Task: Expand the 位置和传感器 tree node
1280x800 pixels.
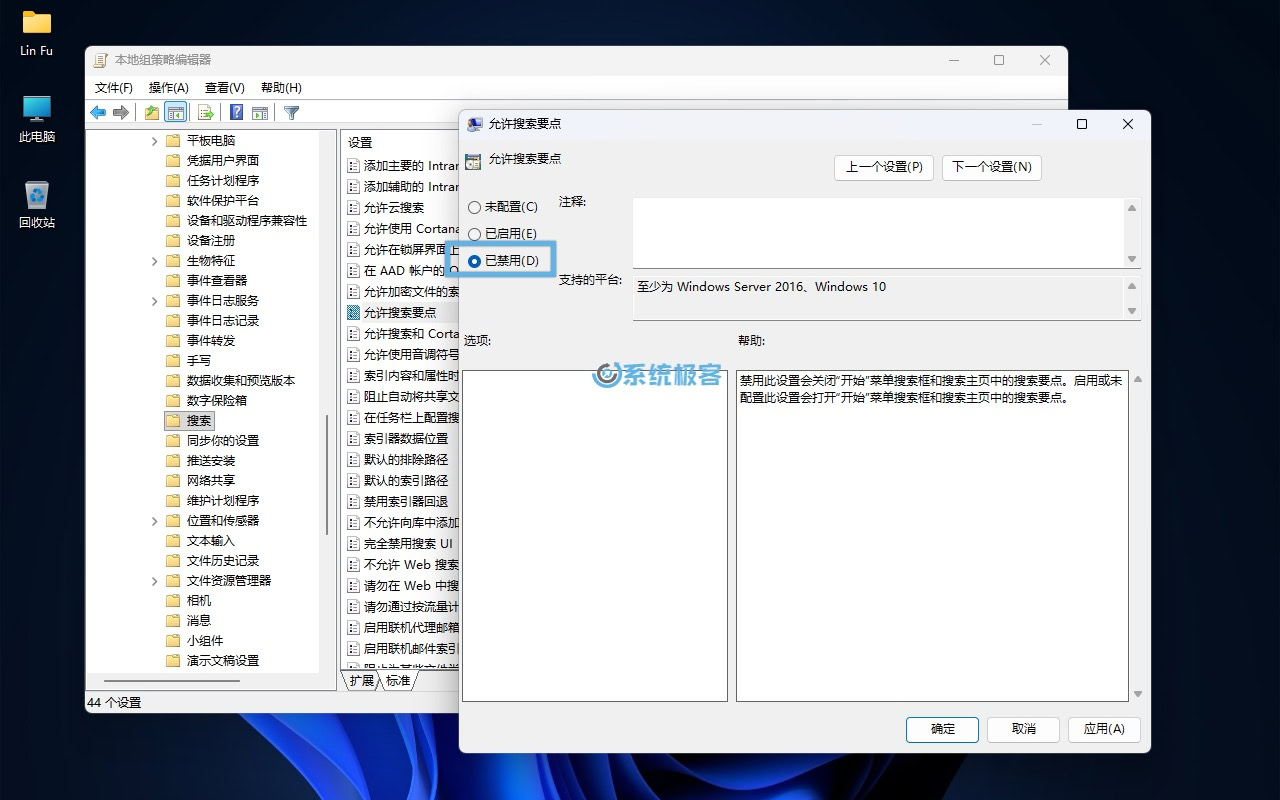Action: pyautogui.click(x=153, y=520)
